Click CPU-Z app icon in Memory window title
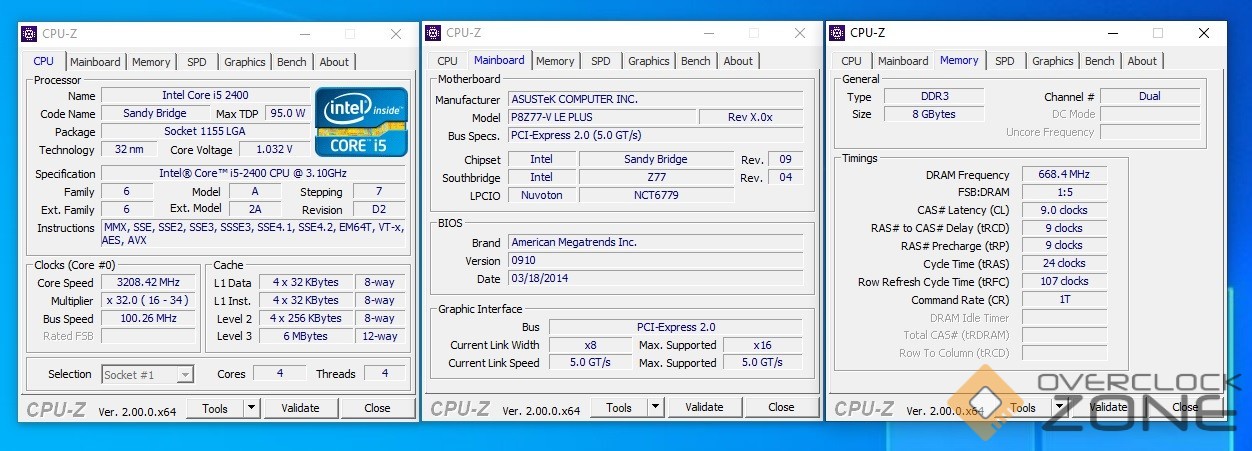The height and width of the screenshot is (451, 1252). pyautogui.click(x=836, y=33)
